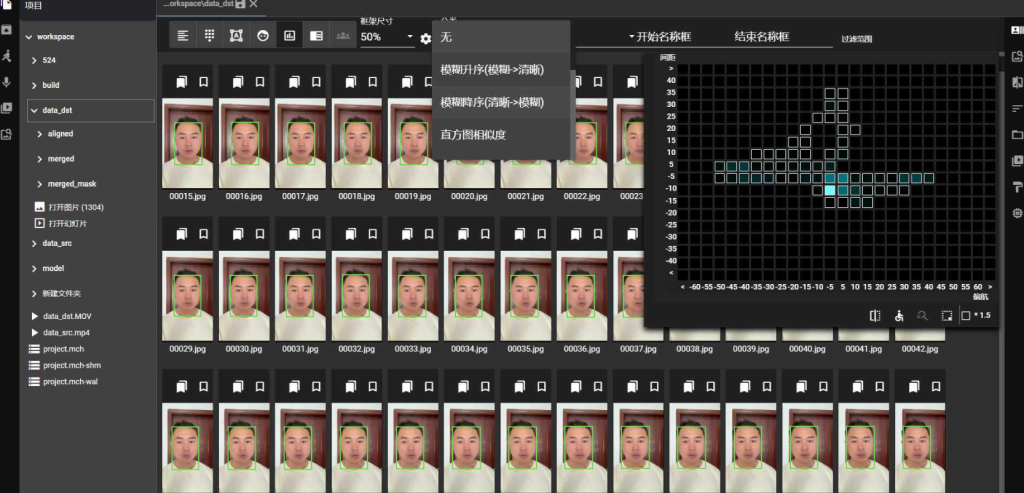Select the dotted grid view icon
1024x493 pixels.
[210, 36]
